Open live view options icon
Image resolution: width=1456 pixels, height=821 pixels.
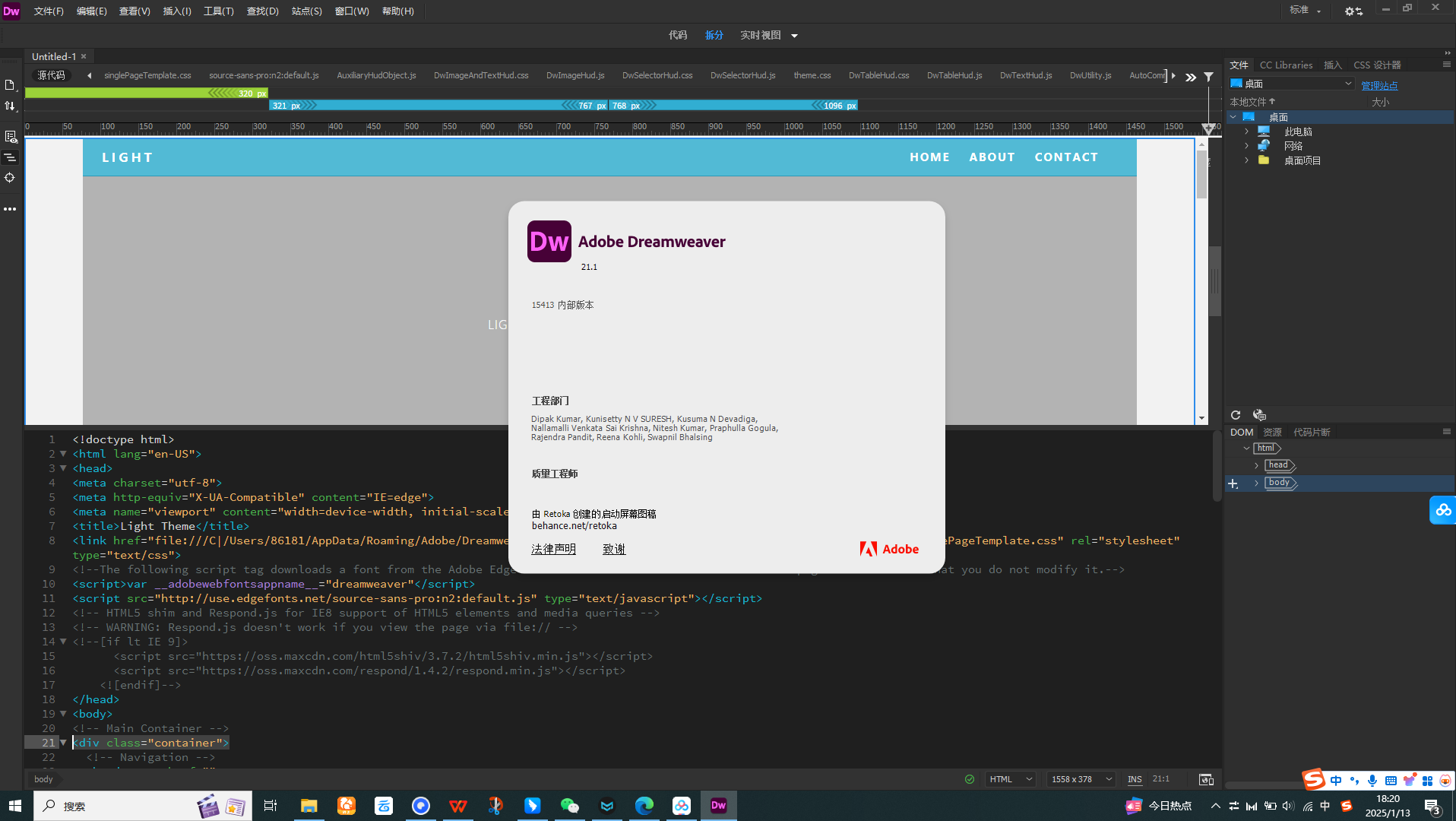[10, 137]
